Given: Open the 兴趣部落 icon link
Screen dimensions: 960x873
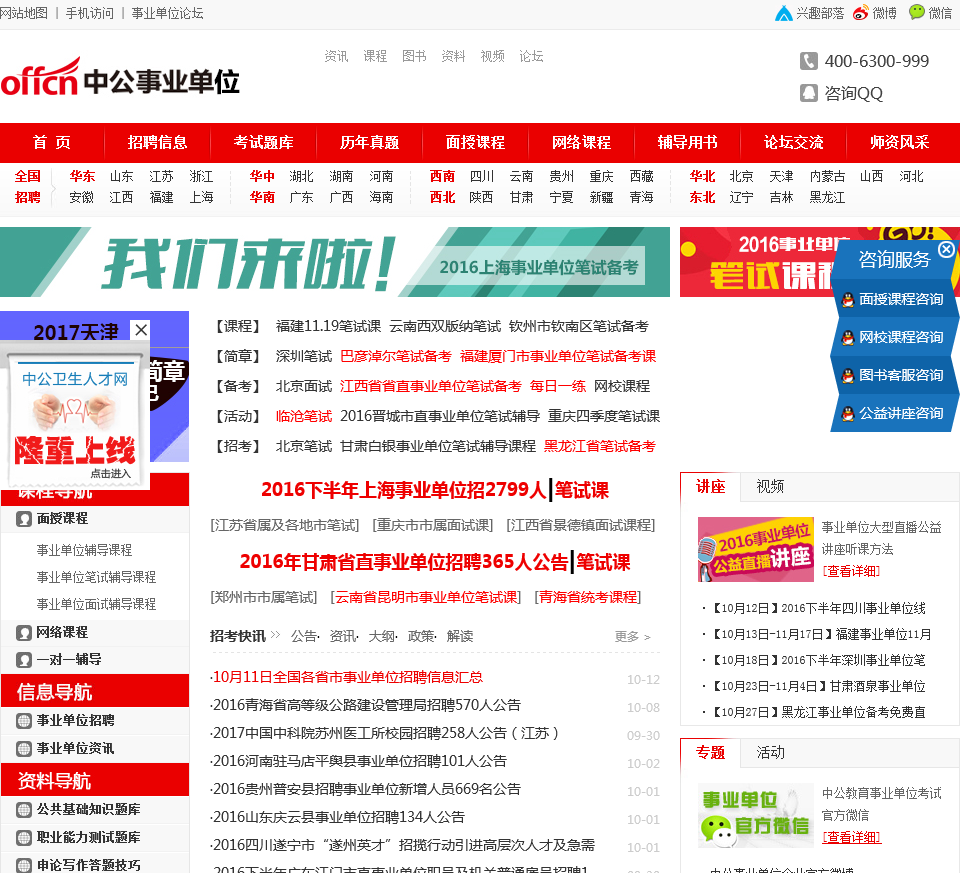Looking at the screenshot, I should [x=783, y=13].
